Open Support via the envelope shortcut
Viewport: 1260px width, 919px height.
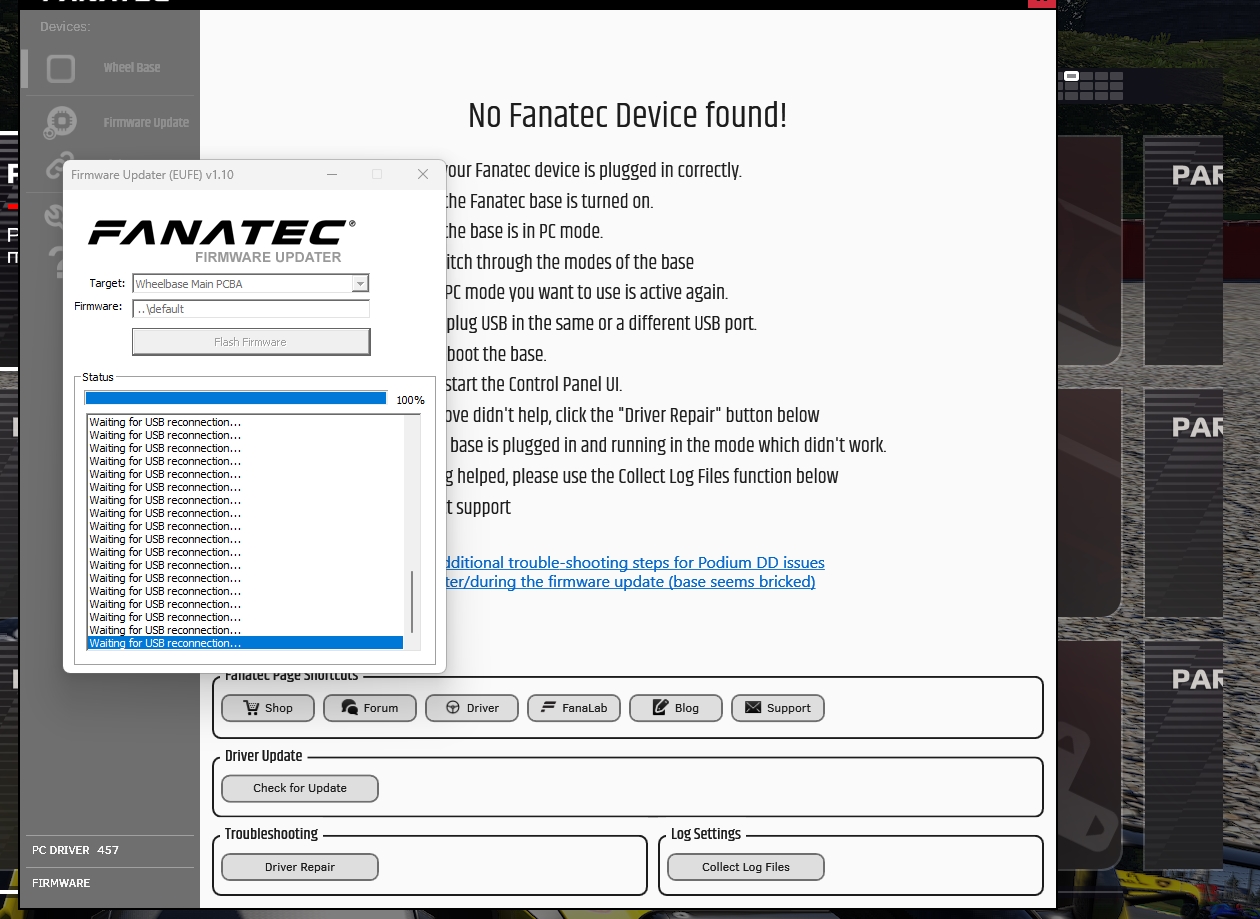click(x=777, y=708)
